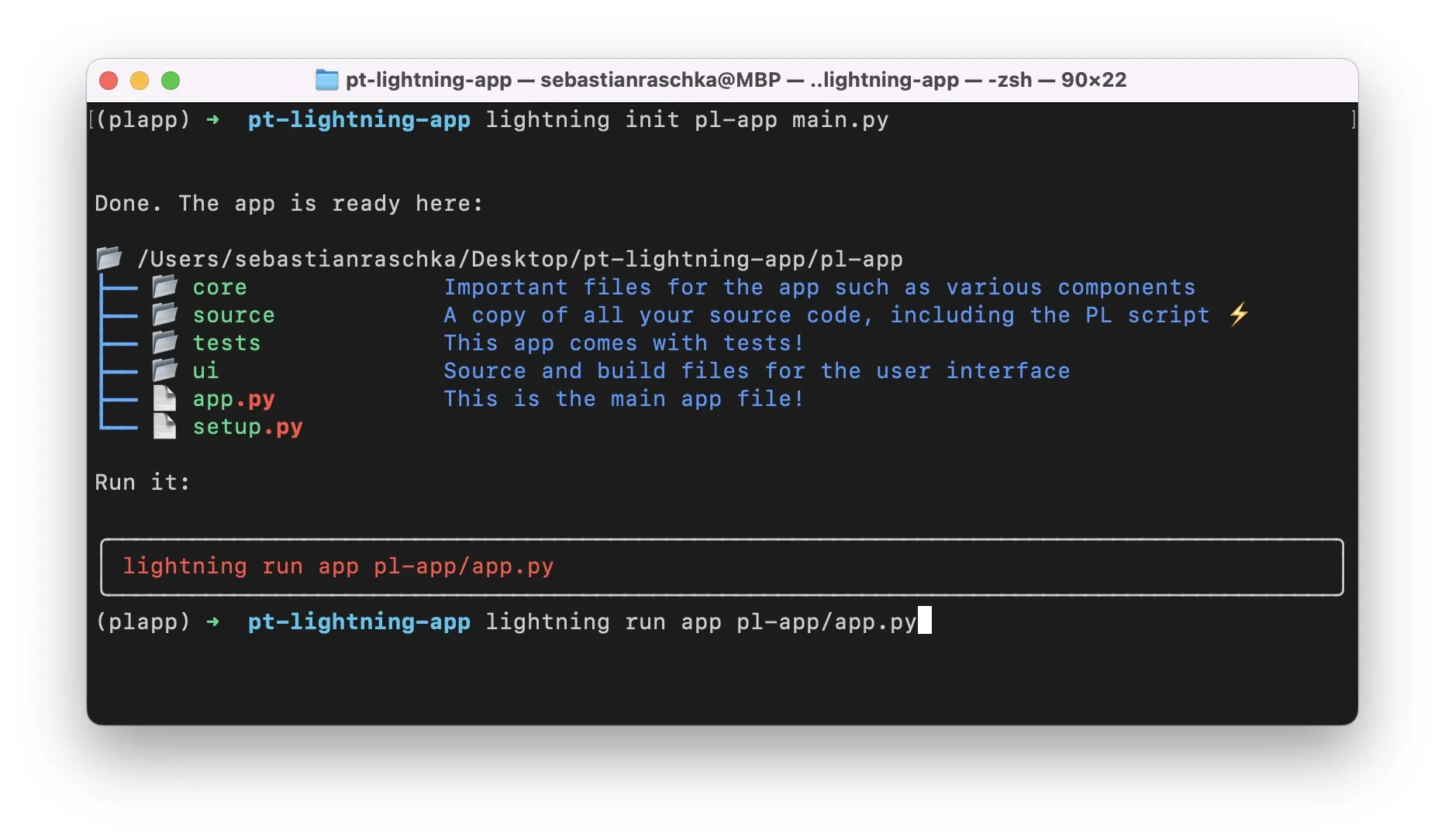The height and width of the screenshot is (840, 1445).
Task: Click 'Source and build files' description
Action: pos(757,371)
